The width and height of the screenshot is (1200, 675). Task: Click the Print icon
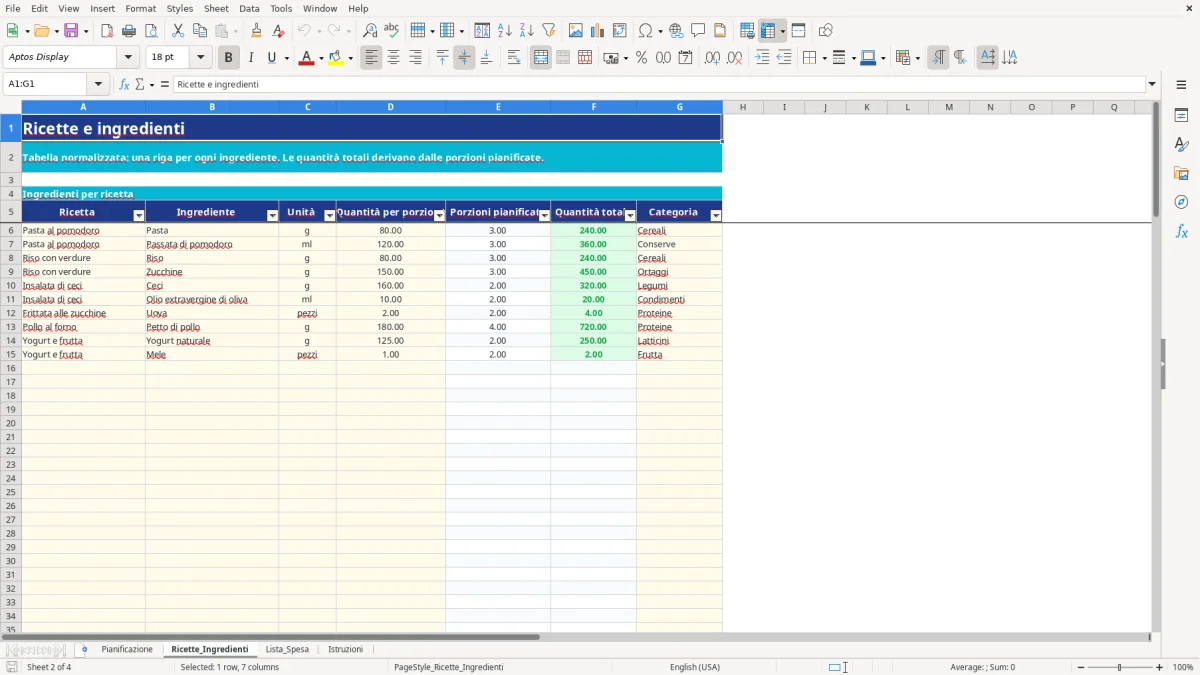[129, 31]
